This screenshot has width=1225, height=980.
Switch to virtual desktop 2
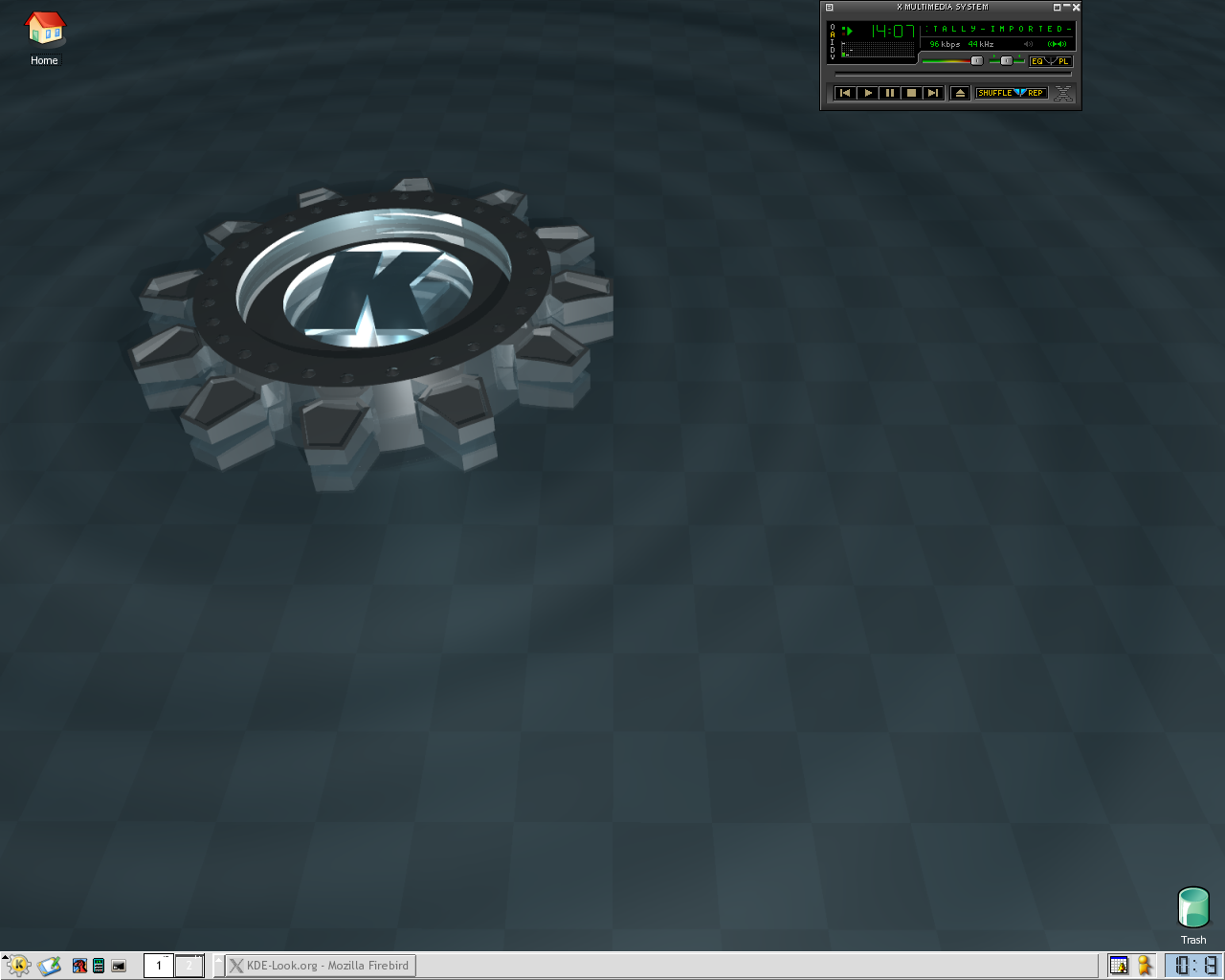(189, 966)
